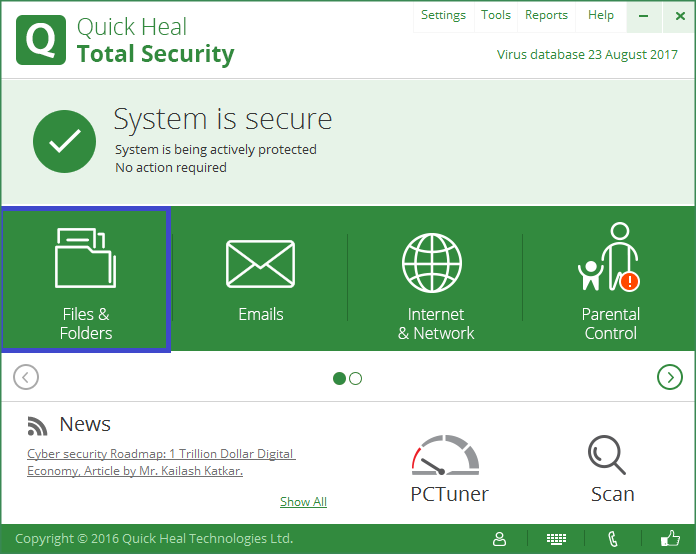Open the Help menu
This screenshot has height=554, width=696.
(x=601, y=16)
